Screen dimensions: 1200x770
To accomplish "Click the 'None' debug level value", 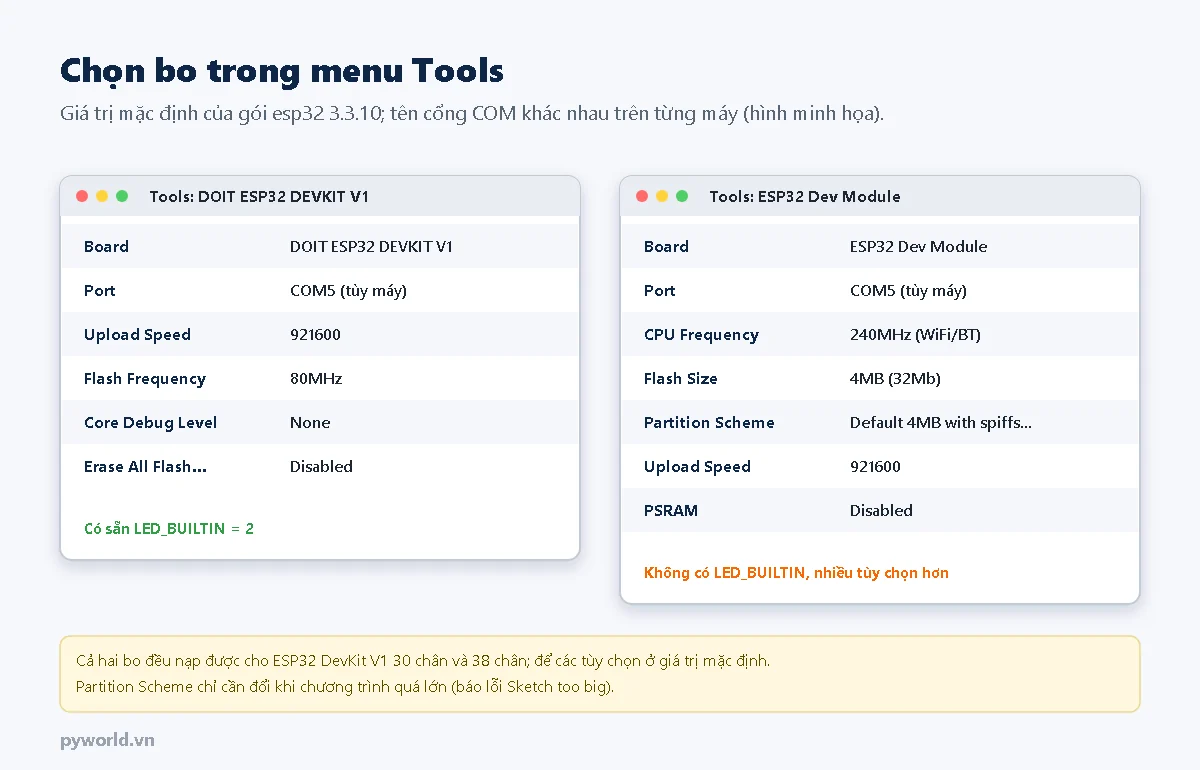I will [x=310, y=423].
